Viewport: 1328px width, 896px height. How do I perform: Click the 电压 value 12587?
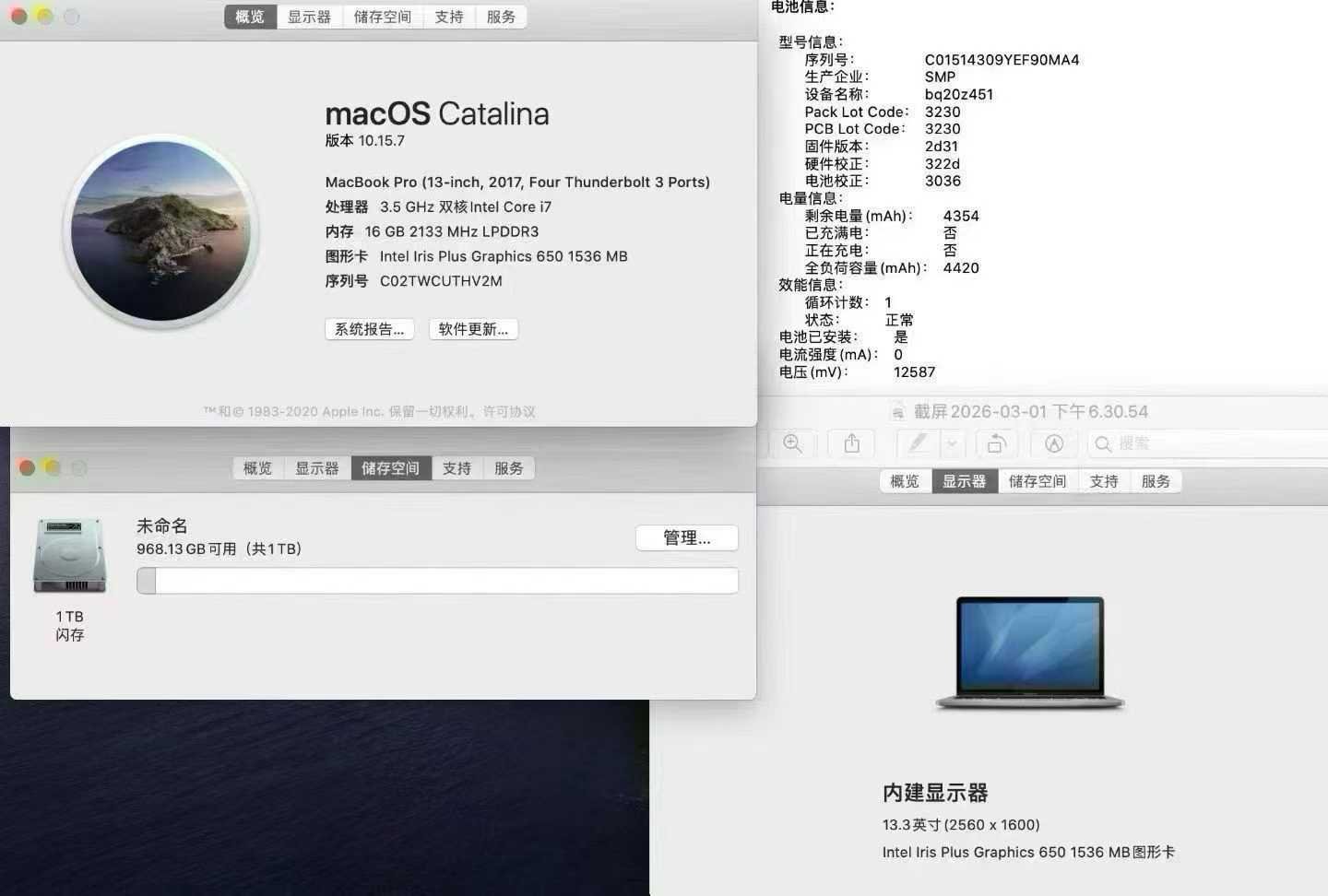click(x=914, y=372)
